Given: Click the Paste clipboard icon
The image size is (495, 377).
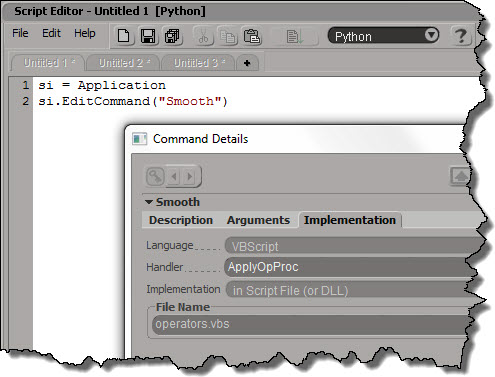Looking at the screenshot, I should pos(252,36).
